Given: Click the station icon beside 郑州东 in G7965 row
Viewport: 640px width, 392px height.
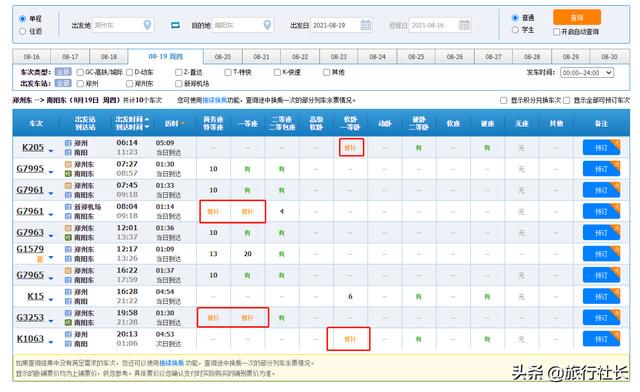Looking at the screenshot, I should 68,271.
